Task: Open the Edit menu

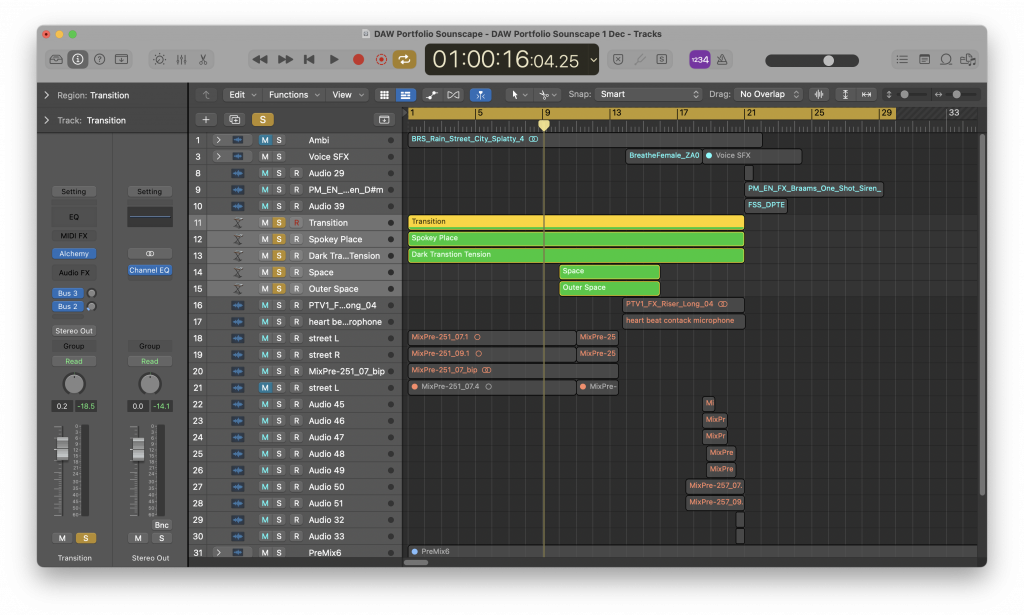Action: point(242,95)
